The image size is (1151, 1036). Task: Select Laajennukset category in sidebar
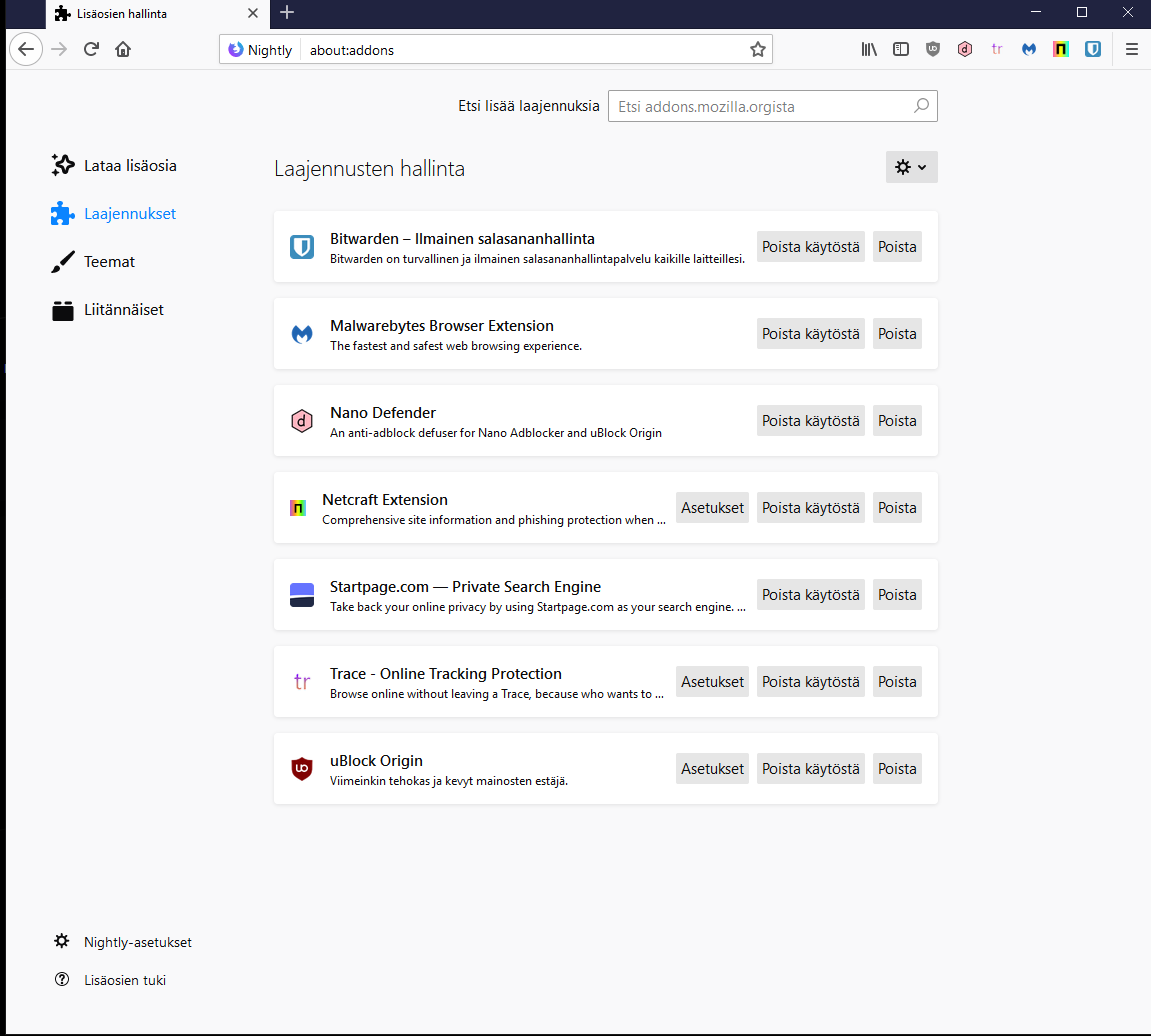click(115, 214)
